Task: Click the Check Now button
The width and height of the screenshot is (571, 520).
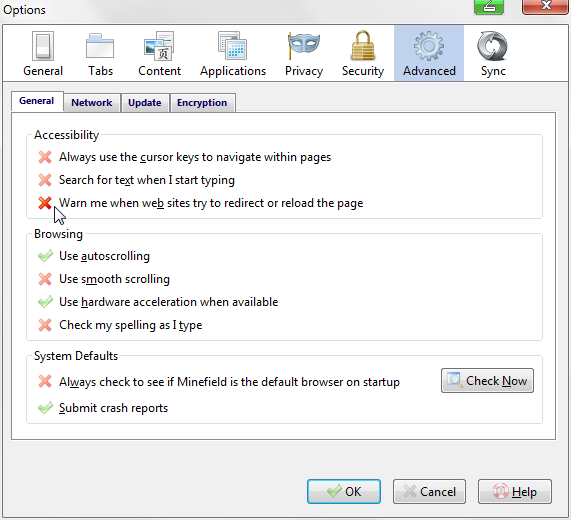Action: click(487, 381)
